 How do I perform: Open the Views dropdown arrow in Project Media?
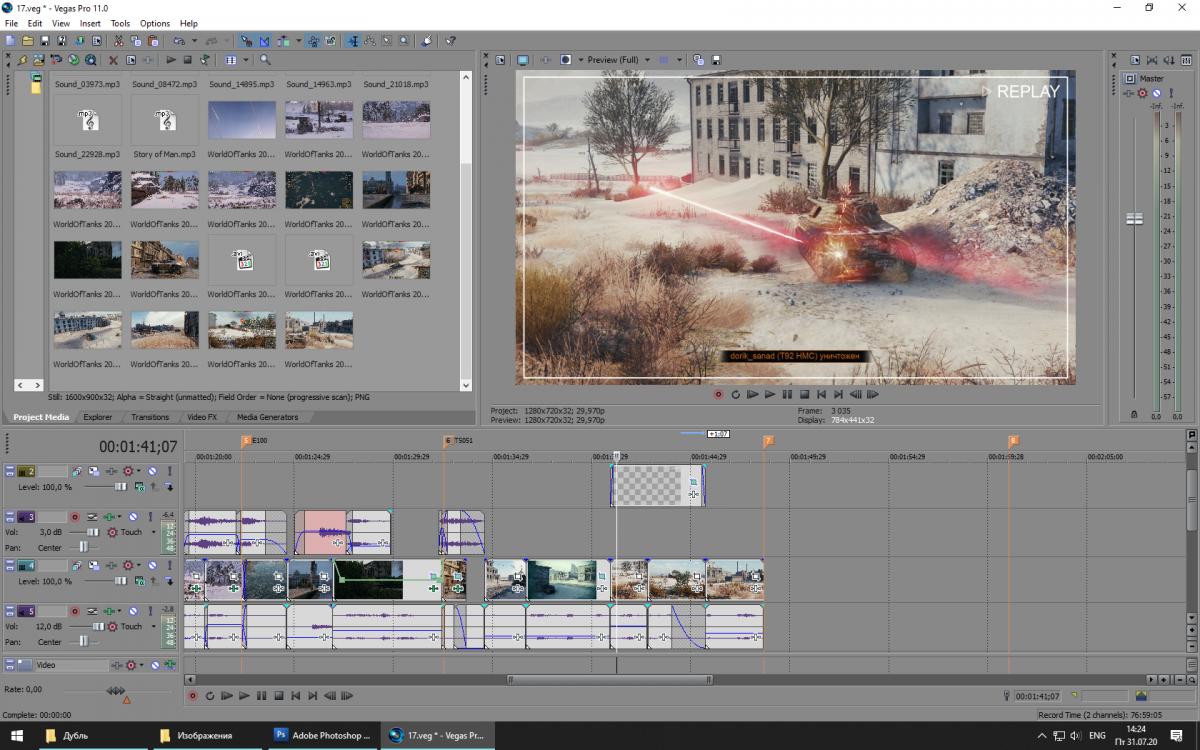(246, 60)
